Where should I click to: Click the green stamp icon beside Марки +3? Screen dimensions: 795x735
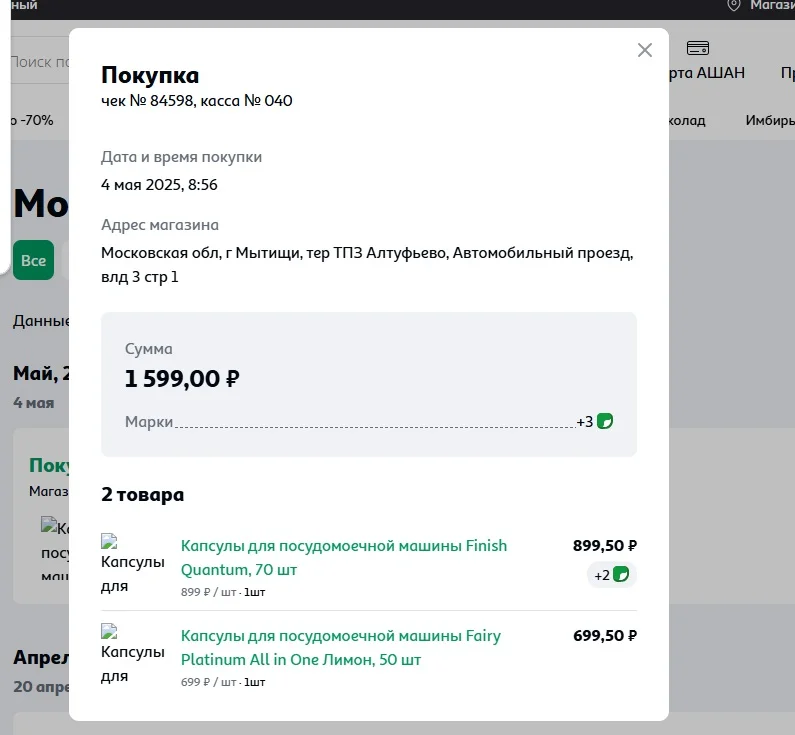605,421
